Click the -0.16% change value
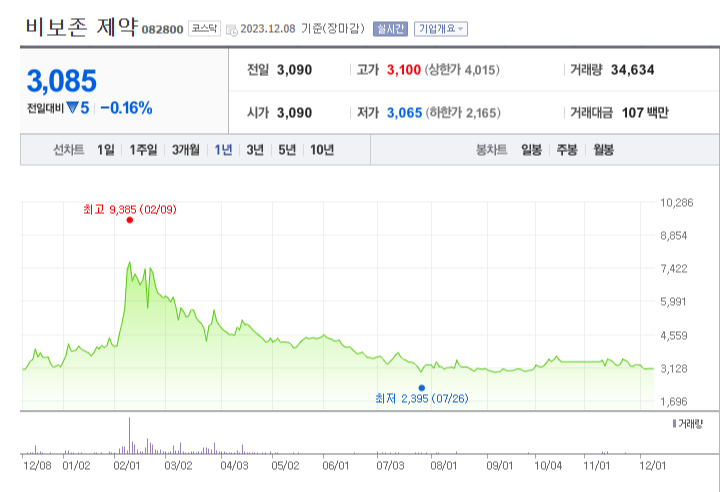 click(126, 108)
